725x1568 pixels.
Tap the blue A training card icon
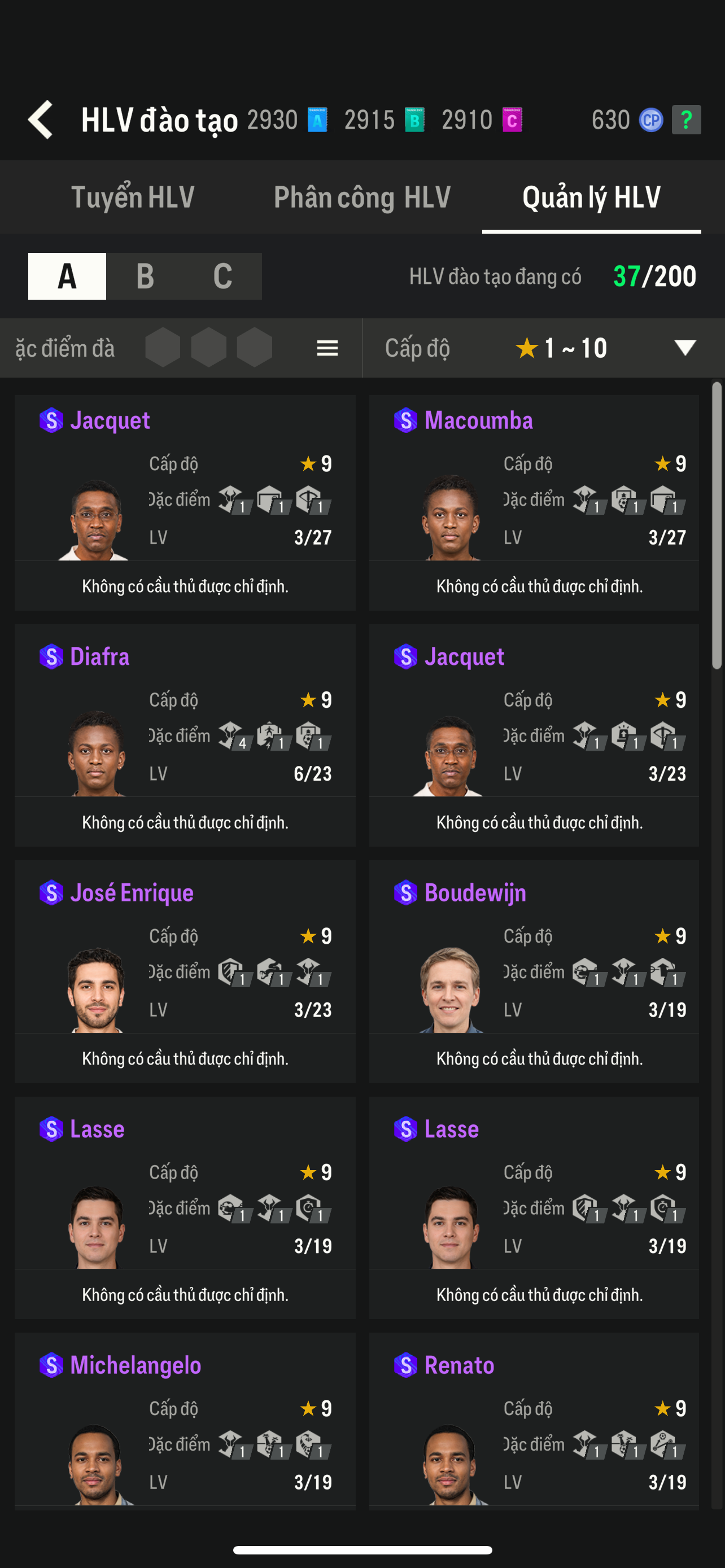tap(317, 120)
